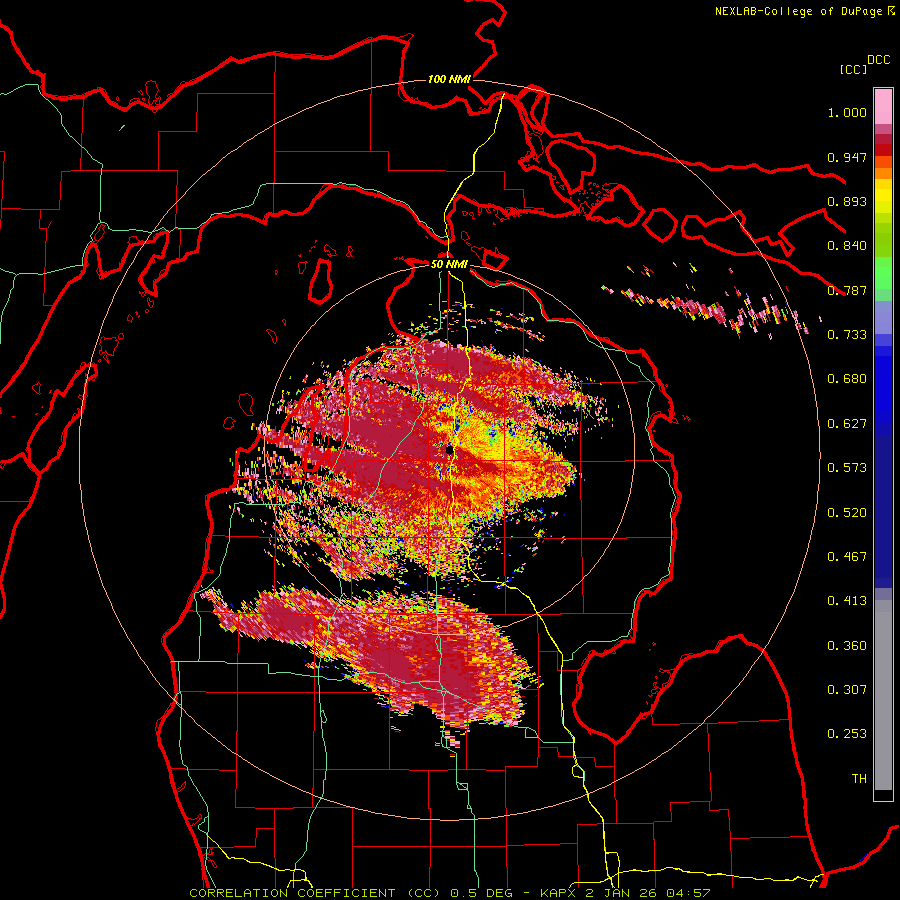Click the [CC] units label
Screen dimensions: 900x900
(853, 69)
